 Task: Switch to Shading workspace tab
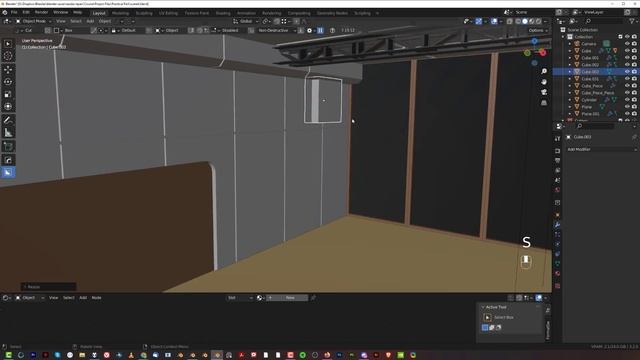[x=223, y=13]
